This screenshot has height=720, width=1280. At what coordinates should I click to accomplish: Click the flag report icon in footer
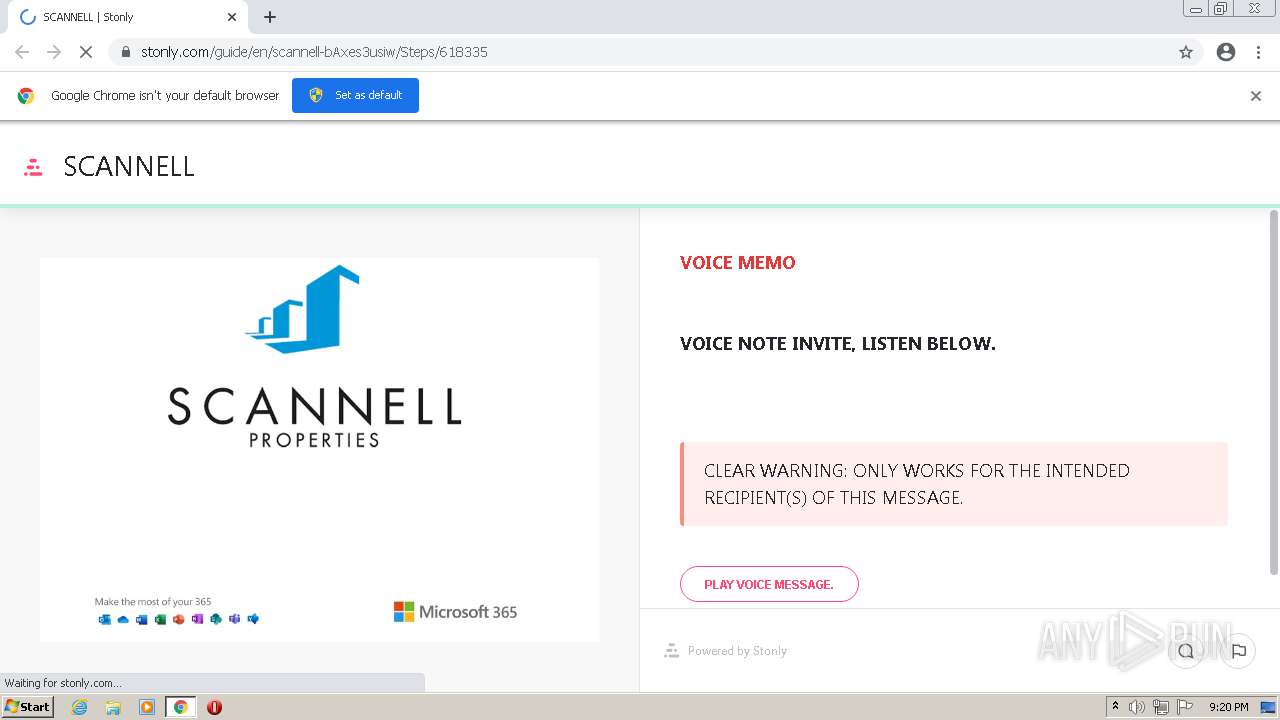(1238, 651)
